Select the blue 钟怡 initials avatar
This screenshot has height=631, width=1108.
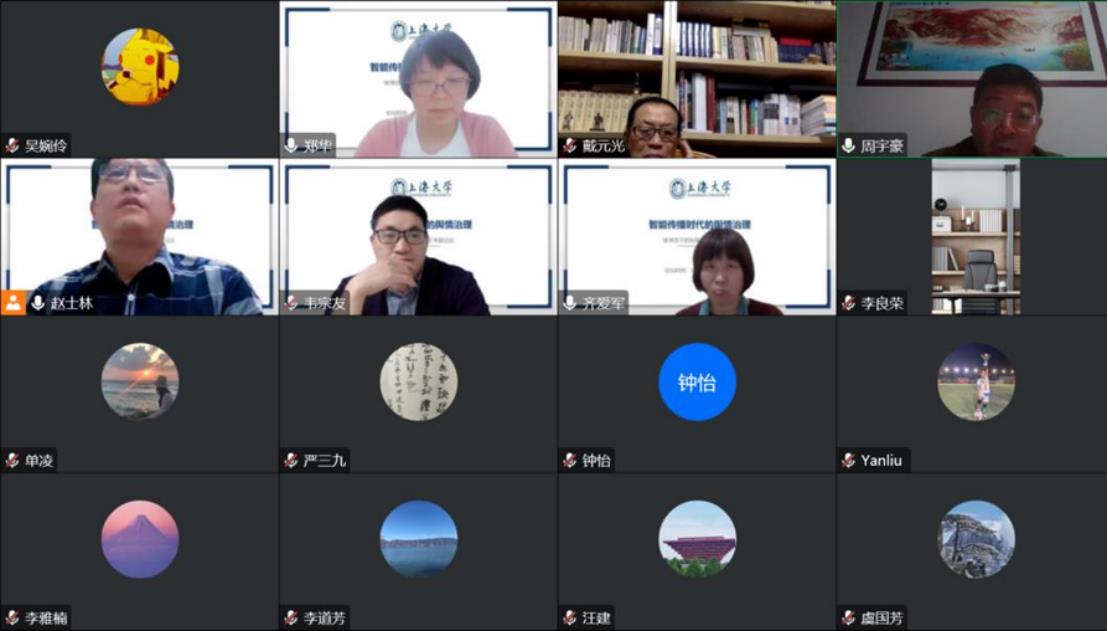tap(697, 382)
